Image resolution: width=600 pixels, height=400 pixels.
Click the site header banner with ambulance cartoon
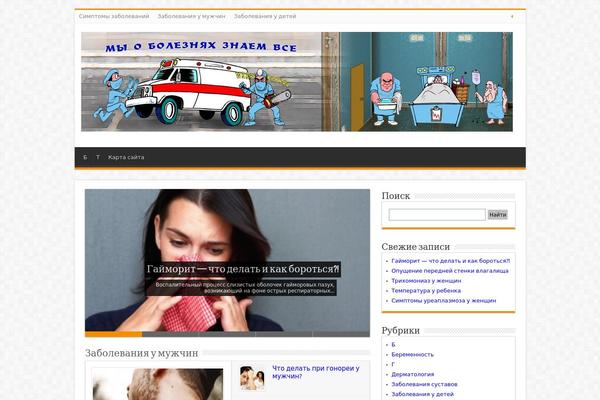tap(297, 82)
